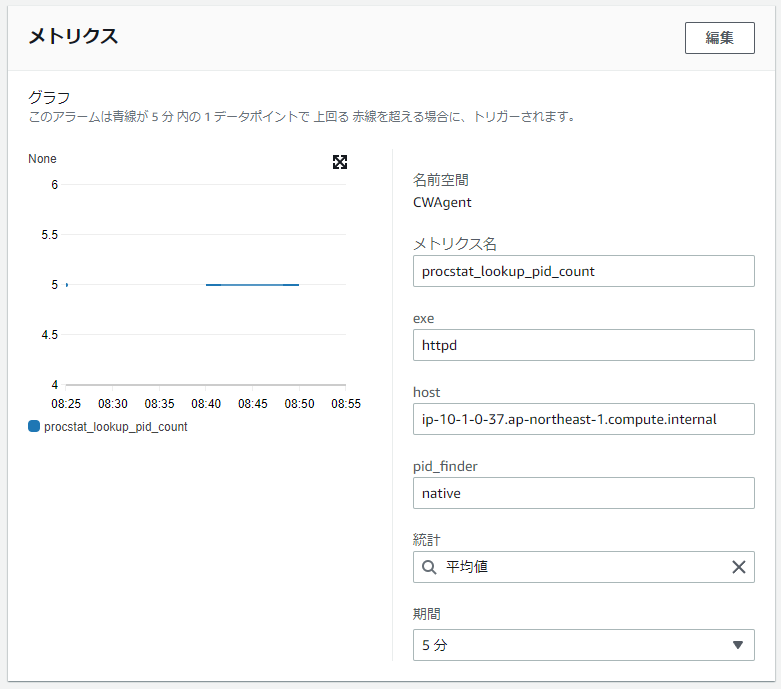Click the 6 y-axis label

pyautogui.click(x=54, y=185)
